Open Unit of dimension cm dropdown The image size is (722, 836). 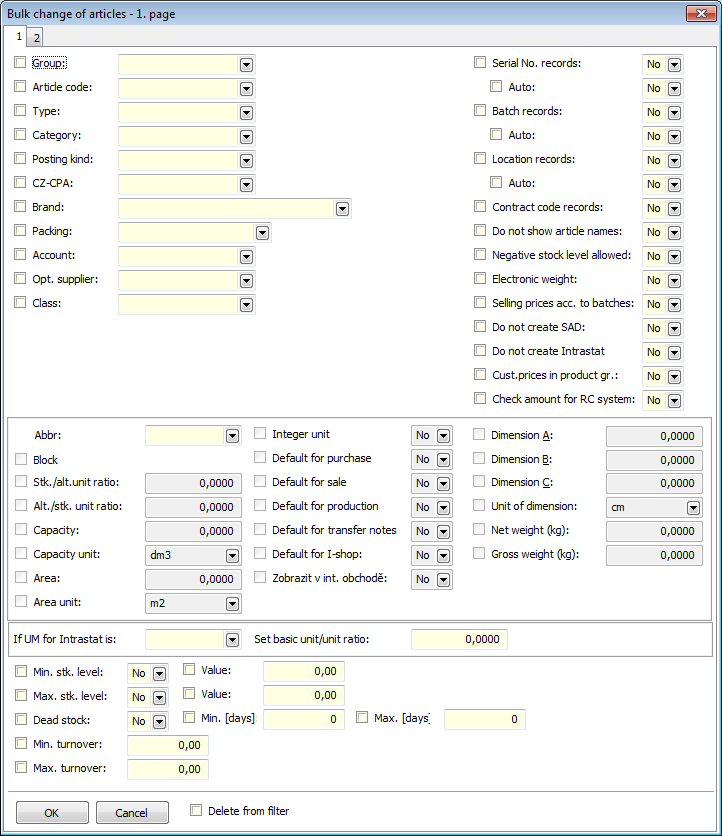pyautogui.click(x=693, y=508)
